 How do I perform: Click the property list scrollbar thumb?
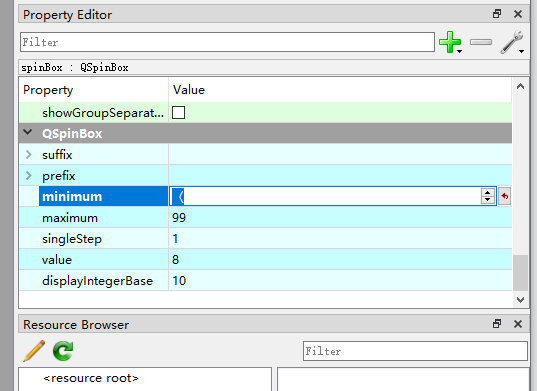520,273
